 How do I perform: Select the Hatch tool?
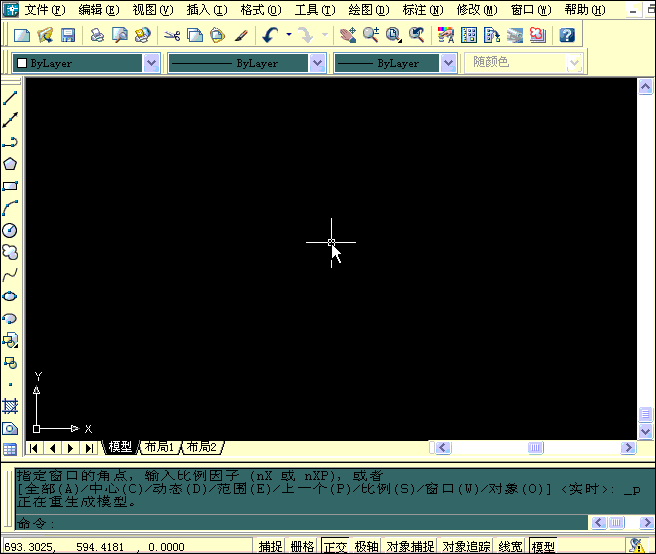tap(10, 405)
